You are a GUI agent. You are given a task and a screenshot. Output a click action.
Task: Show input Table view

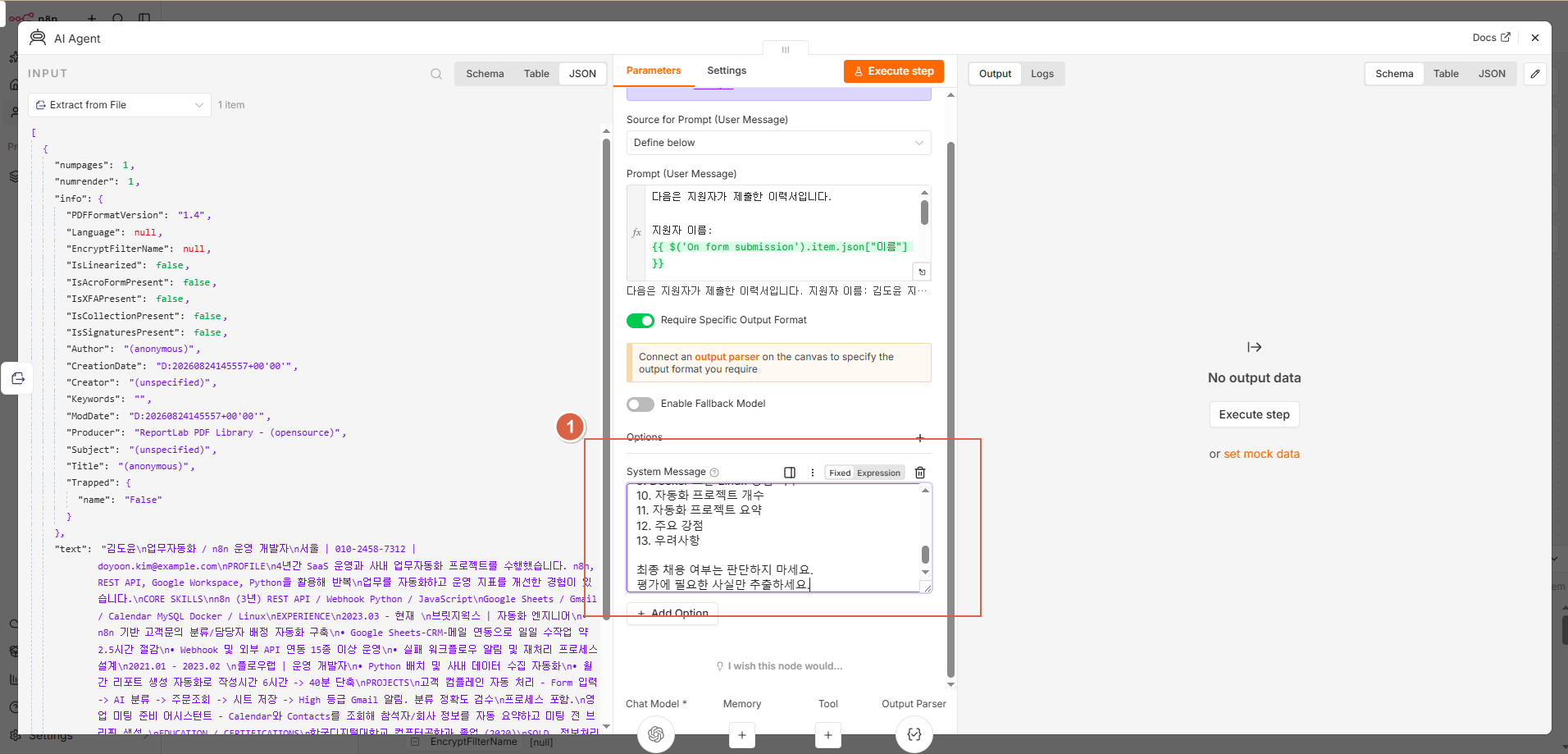(536, 74)
